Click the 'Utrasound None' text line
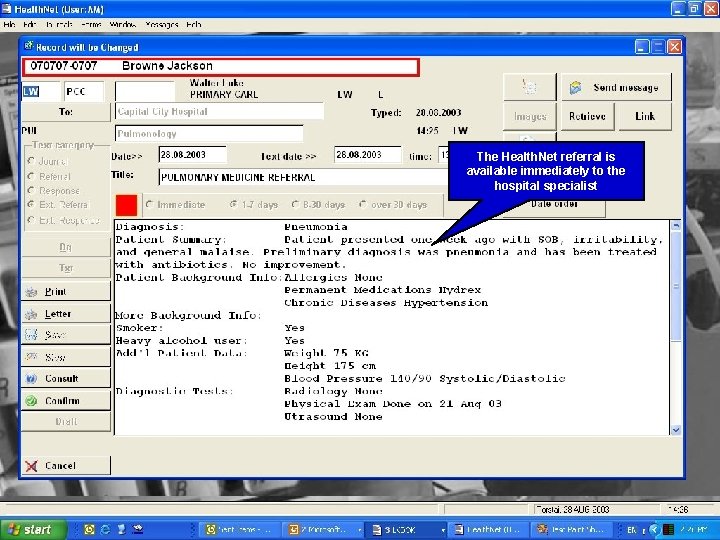 [x=333, y=416]
